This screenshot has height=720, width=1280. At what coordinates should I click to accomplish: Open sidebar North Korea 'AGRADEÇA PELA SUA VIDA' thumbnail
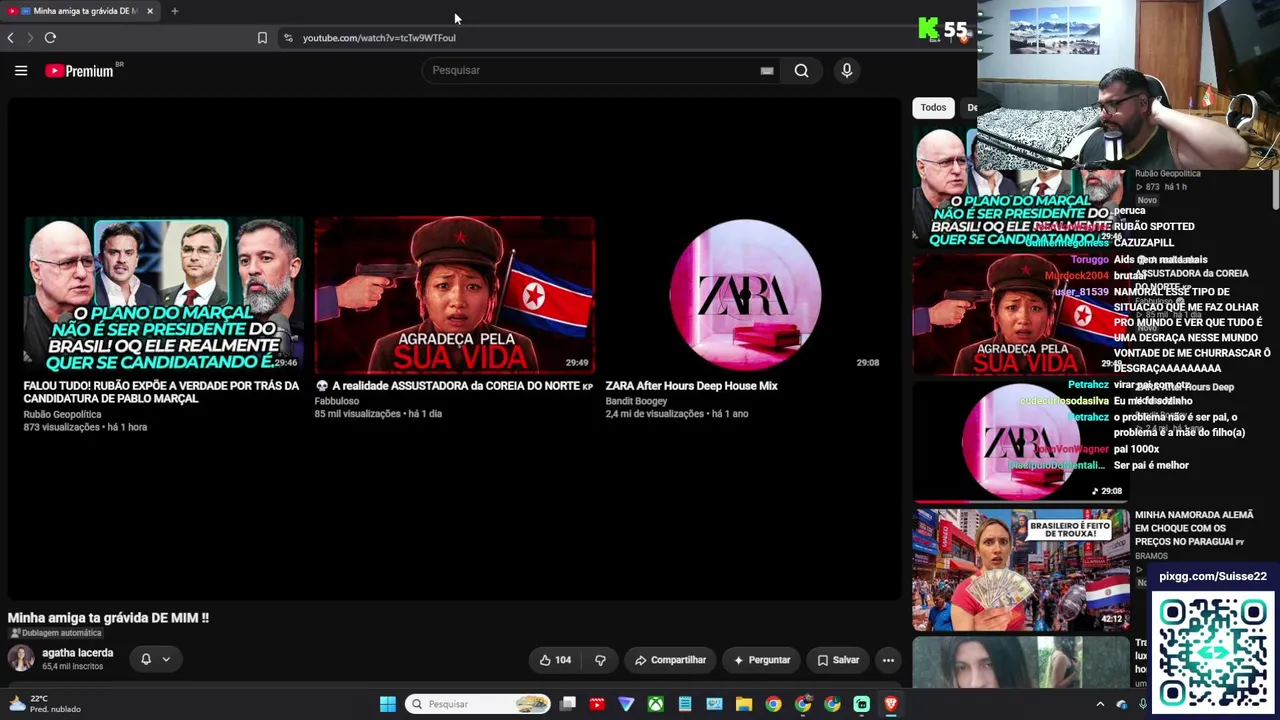[1021, 314]
